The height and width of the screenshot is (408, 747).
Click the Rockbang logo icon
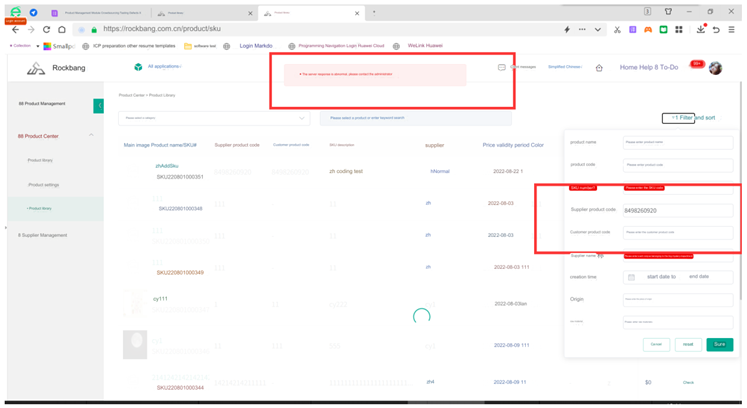(36, 69)
